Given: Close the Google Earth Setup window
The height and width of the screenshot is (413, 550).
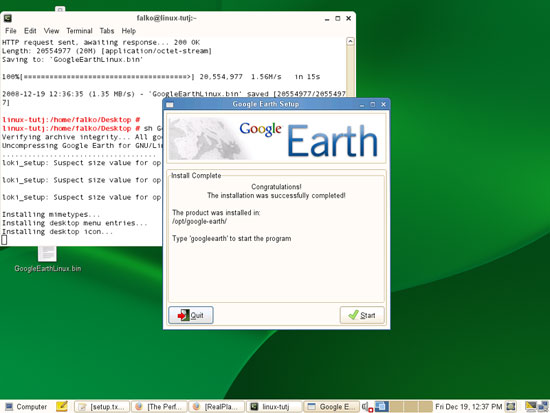Looking at the screenshot, I should [x=383, y=104].
